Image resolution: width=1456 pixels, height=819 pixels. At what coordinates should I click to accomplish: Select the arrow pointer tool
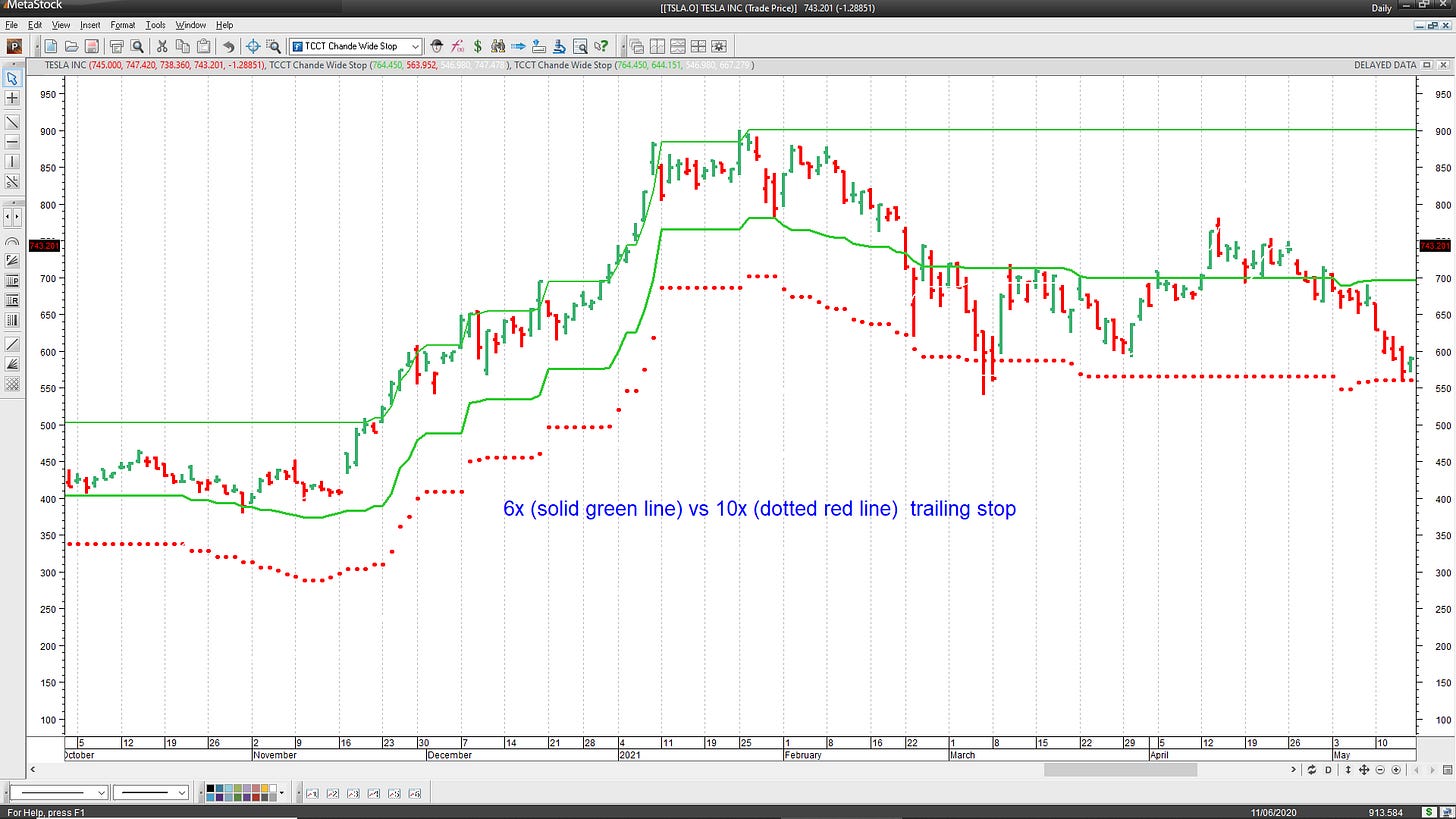13,78
